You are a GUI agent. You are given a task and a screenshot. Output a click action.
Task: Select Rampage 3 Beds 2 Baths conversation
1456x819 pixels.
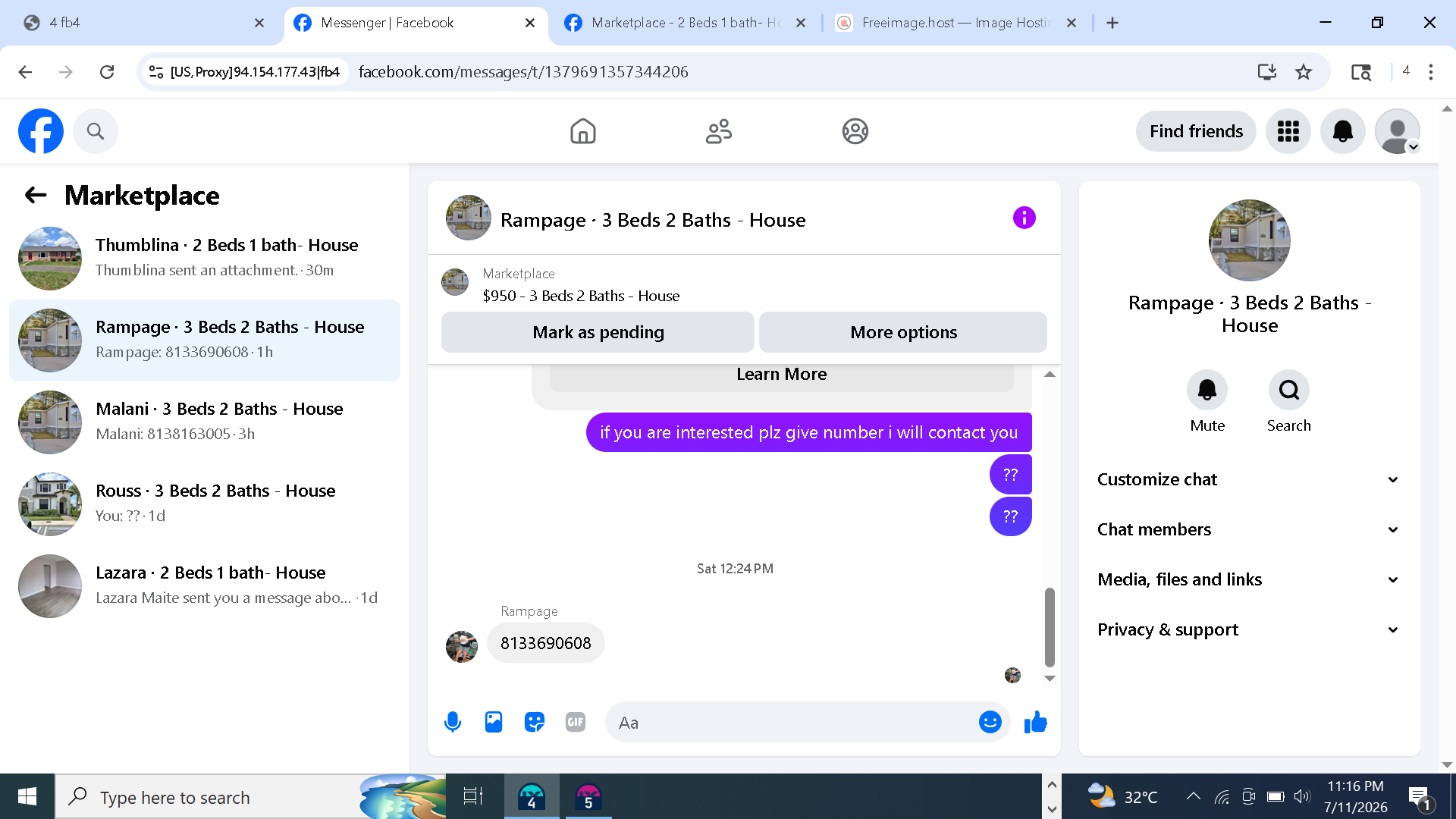click(x=205, y=340)
